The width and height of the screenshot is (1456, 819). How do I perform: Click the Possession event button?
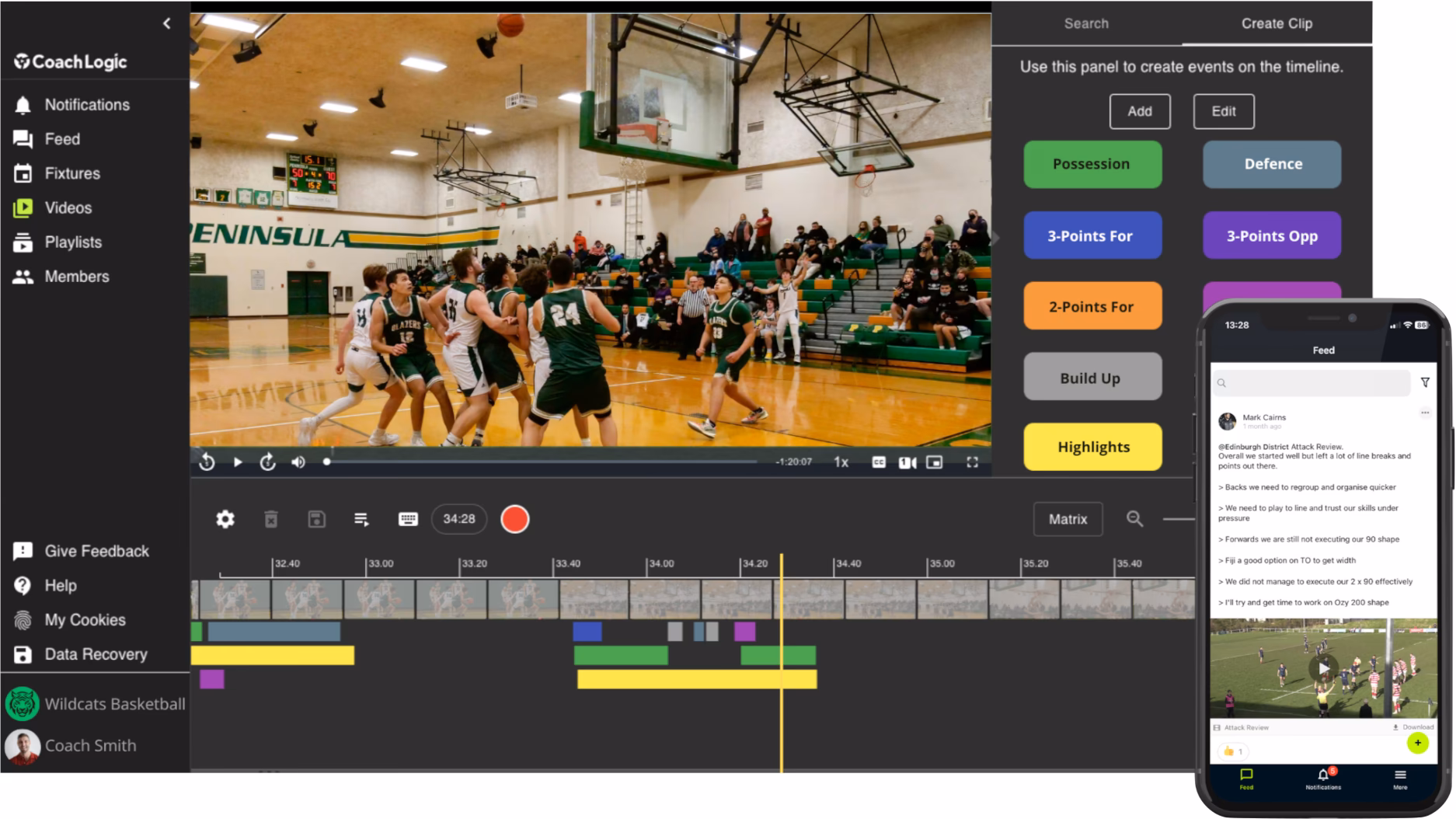pos(1092,164)
